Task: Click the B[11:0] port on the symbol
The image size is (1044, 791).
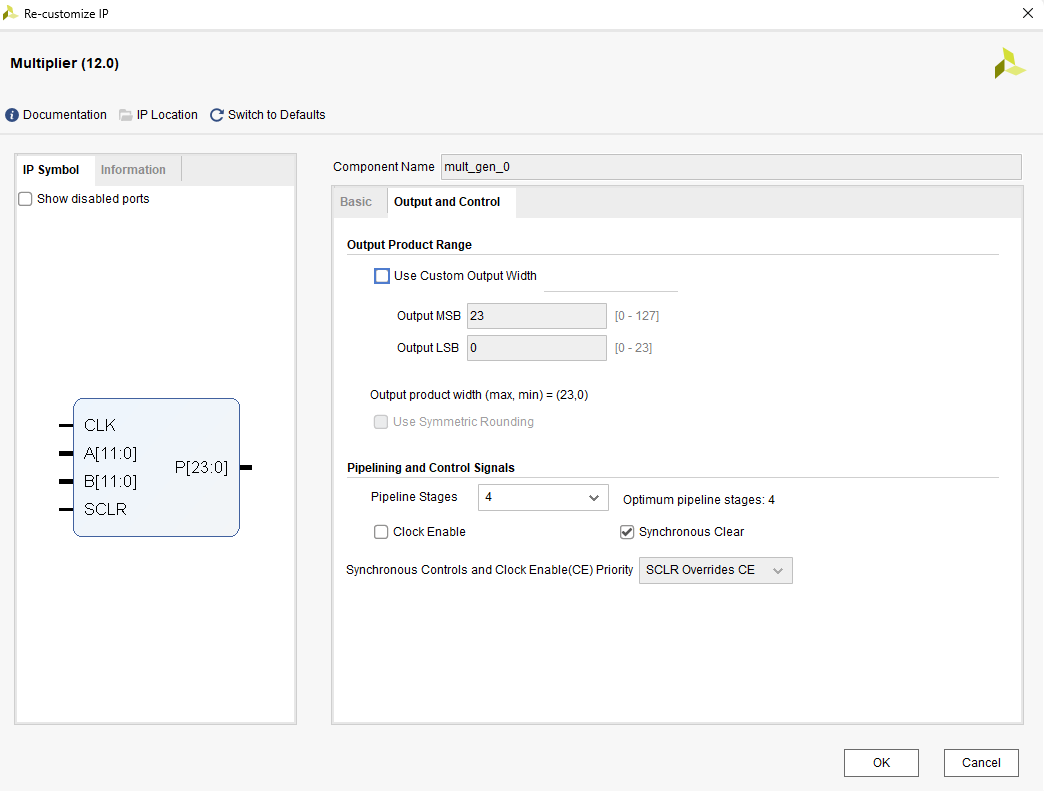Action: pyautogui.click(x=111, y=481)
